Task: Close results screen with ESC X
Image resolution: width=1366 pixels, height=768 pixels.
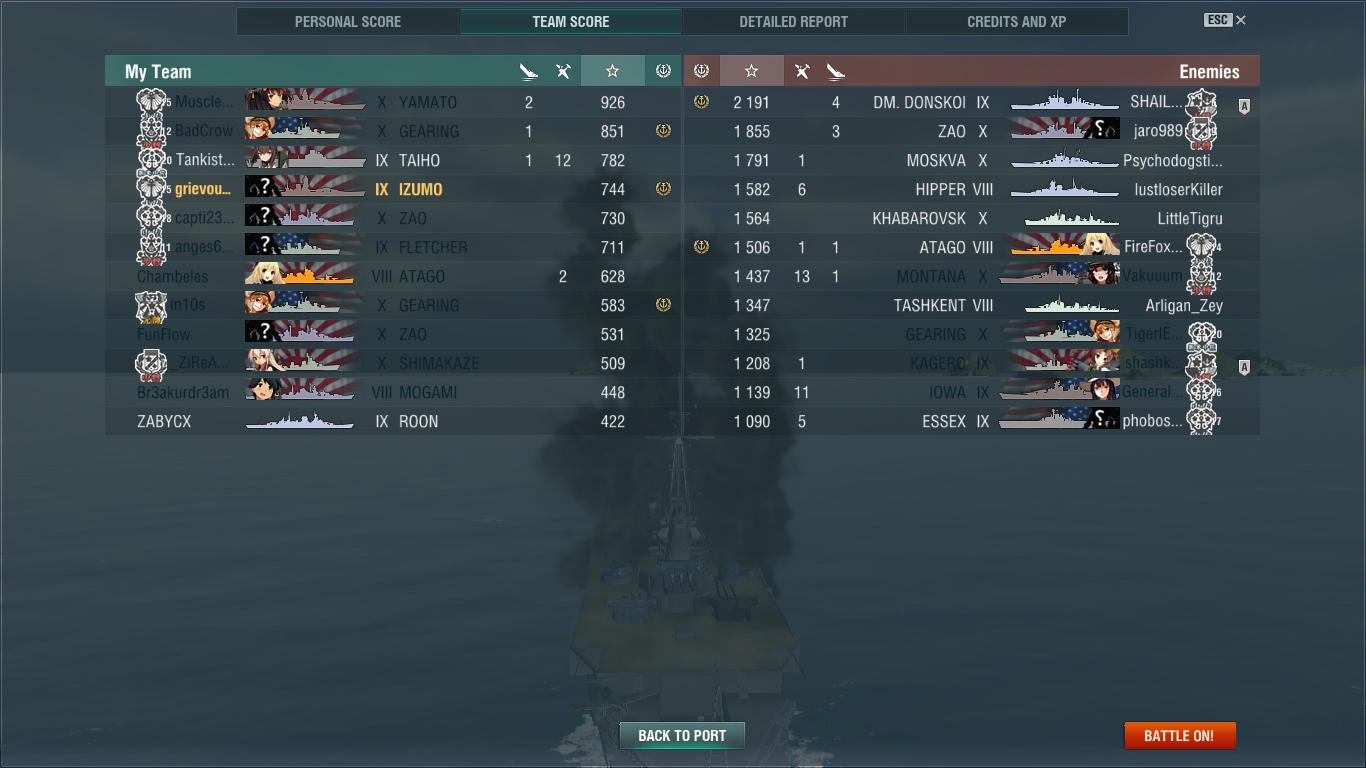Action: [x=1225, y=20]
